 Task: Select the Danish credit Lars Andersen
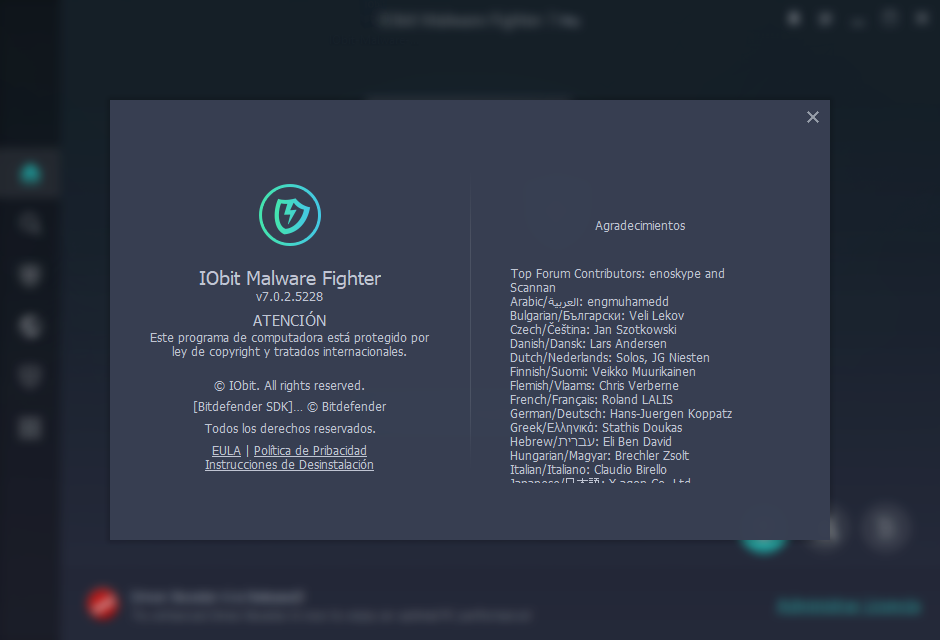point(588,344)
